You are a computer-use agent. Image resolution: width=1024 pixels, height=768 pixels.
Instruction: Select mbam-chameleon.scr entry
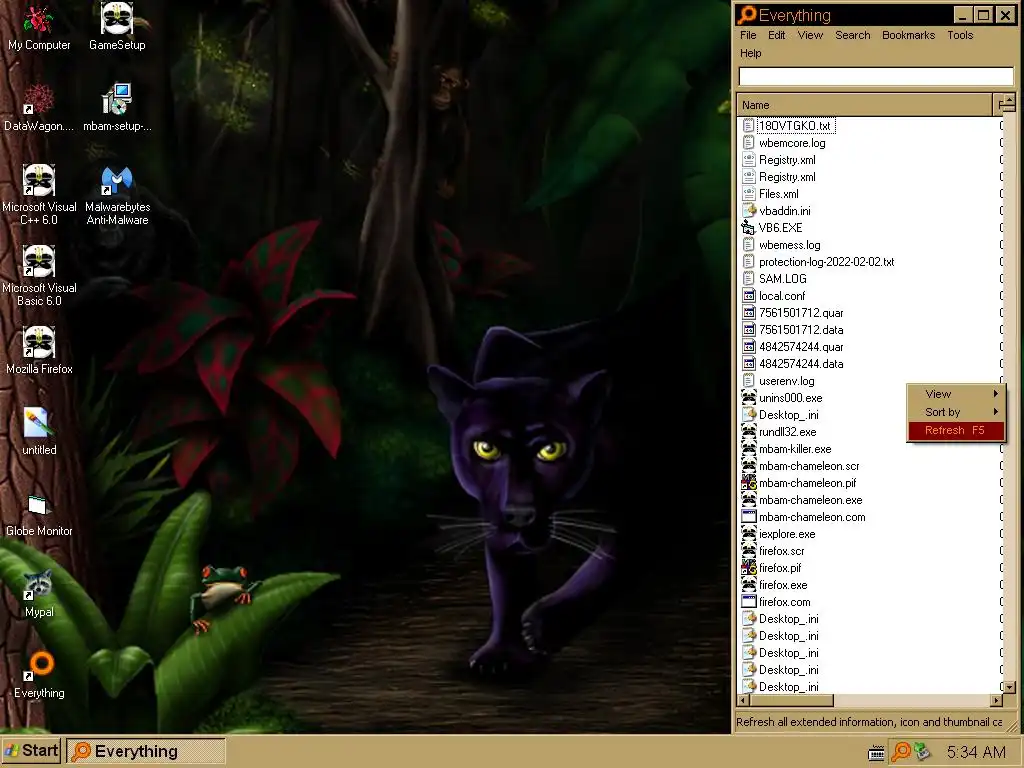click(x=808, y=466)
